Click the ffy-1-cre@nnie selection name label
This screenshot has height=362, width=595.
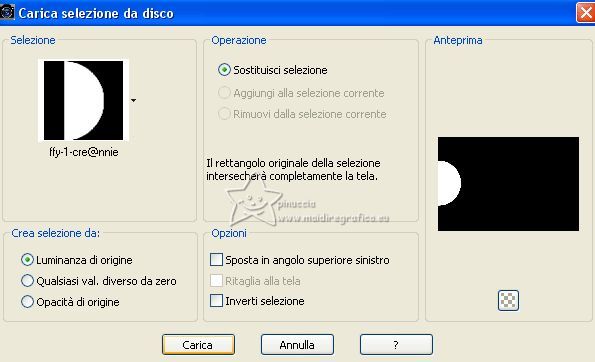click(83, 152)
